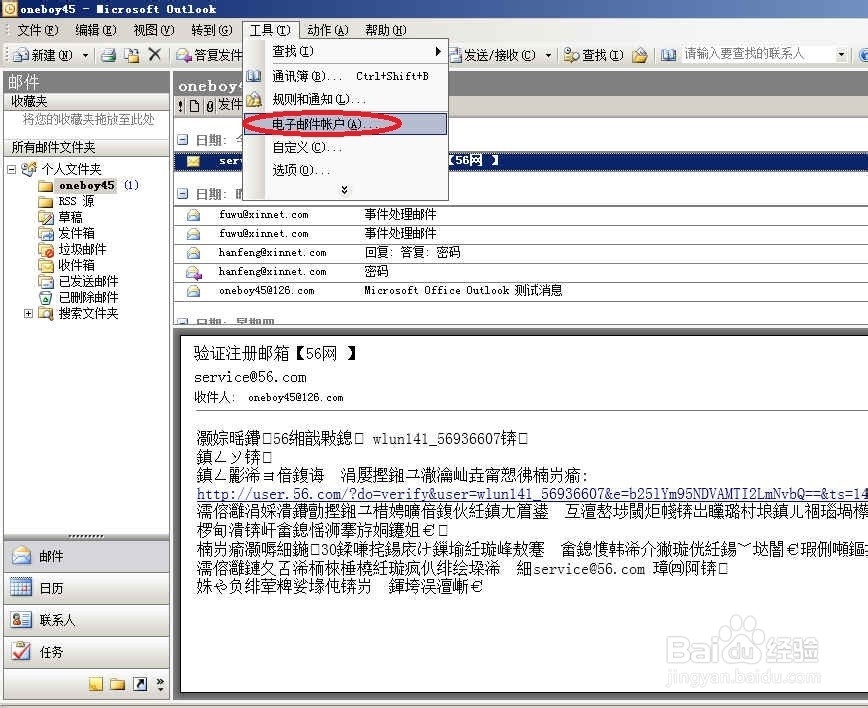This screenshot has height=708, width=868.
Task: Open 通讯簿 from Tools menu
Action: point(345,76)
